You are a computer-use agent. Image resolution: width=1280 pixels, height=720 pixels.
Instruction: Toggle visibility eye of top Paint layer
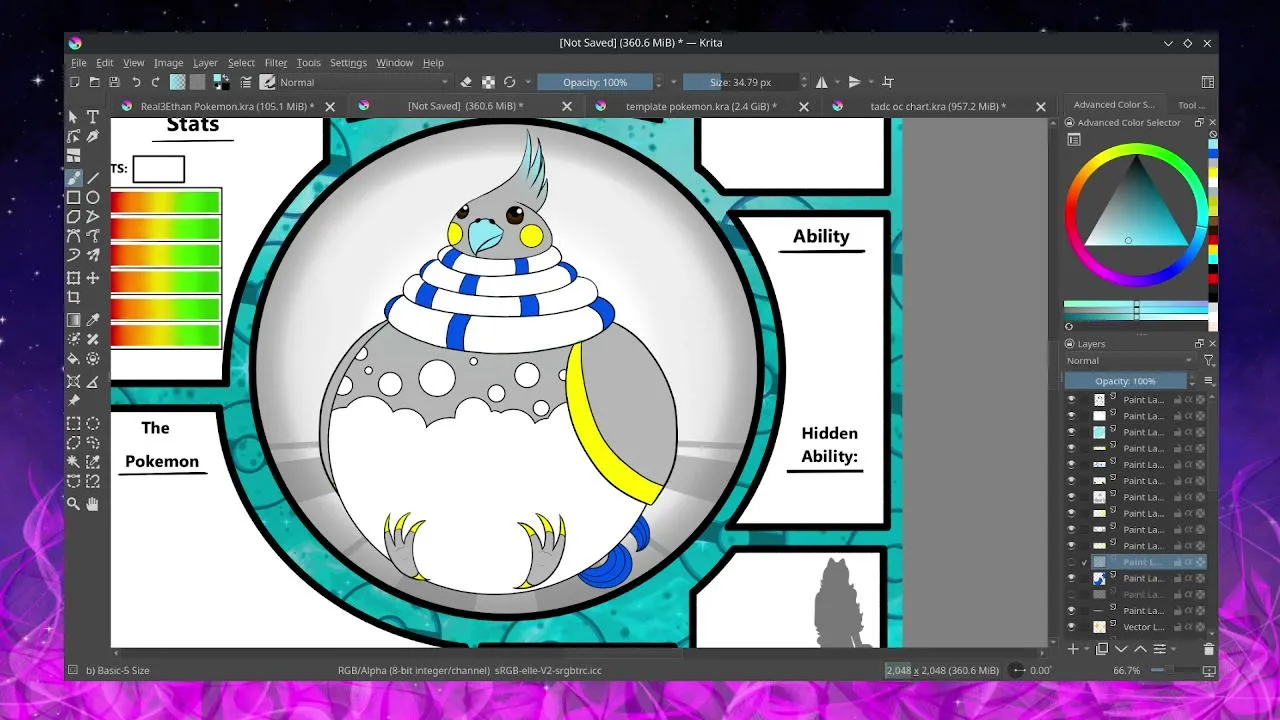1071,400
